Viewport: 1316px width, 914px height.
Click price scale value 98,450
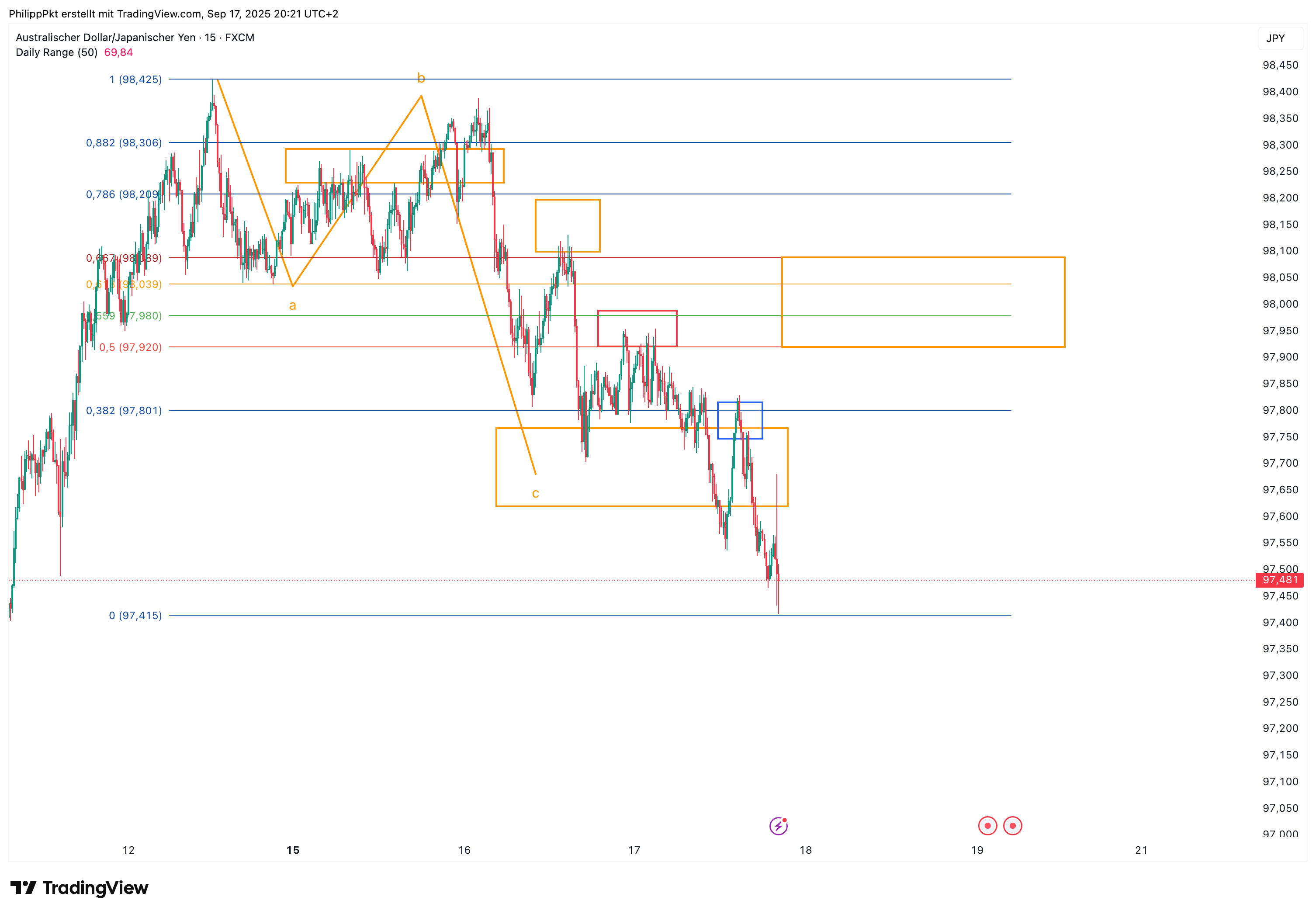(1281, 65)
